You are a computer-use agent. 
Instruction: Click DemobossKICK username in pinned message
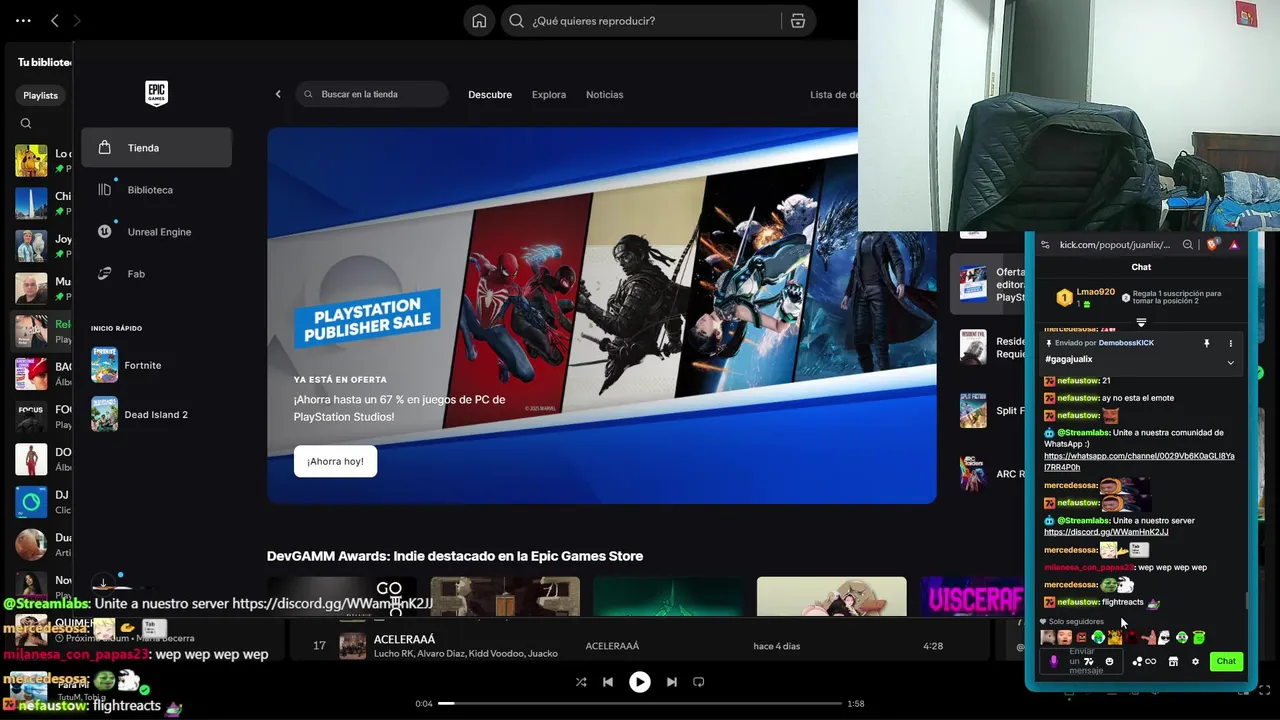pos(1126,343)
